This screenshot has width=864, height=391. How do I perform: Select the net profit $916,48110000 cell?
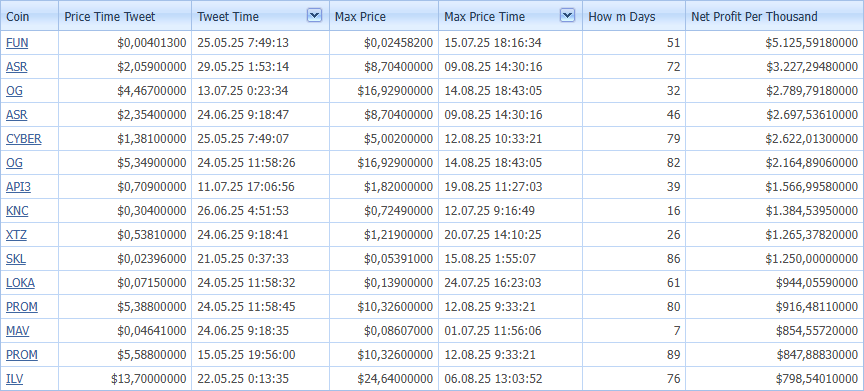coord(775,307)
